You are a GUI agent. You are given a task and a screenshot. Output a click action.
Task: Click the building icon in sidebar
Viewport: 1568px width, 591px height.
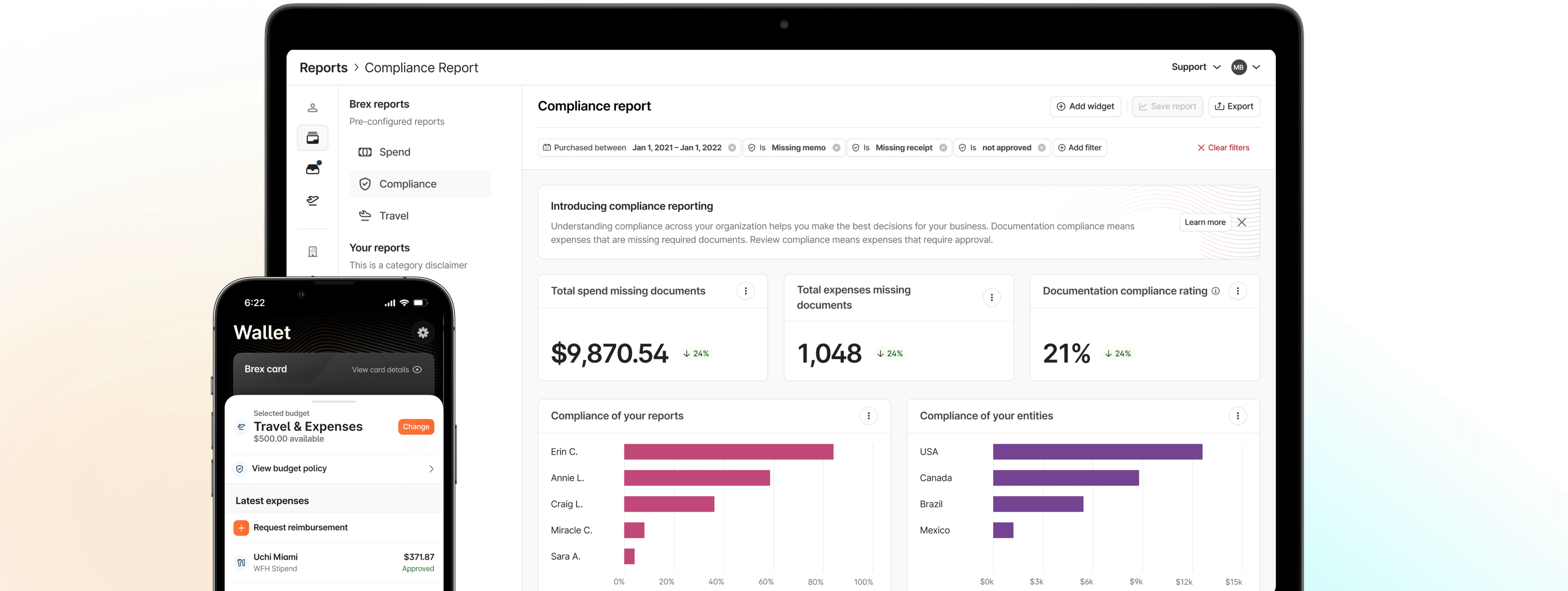coord(312,251)
